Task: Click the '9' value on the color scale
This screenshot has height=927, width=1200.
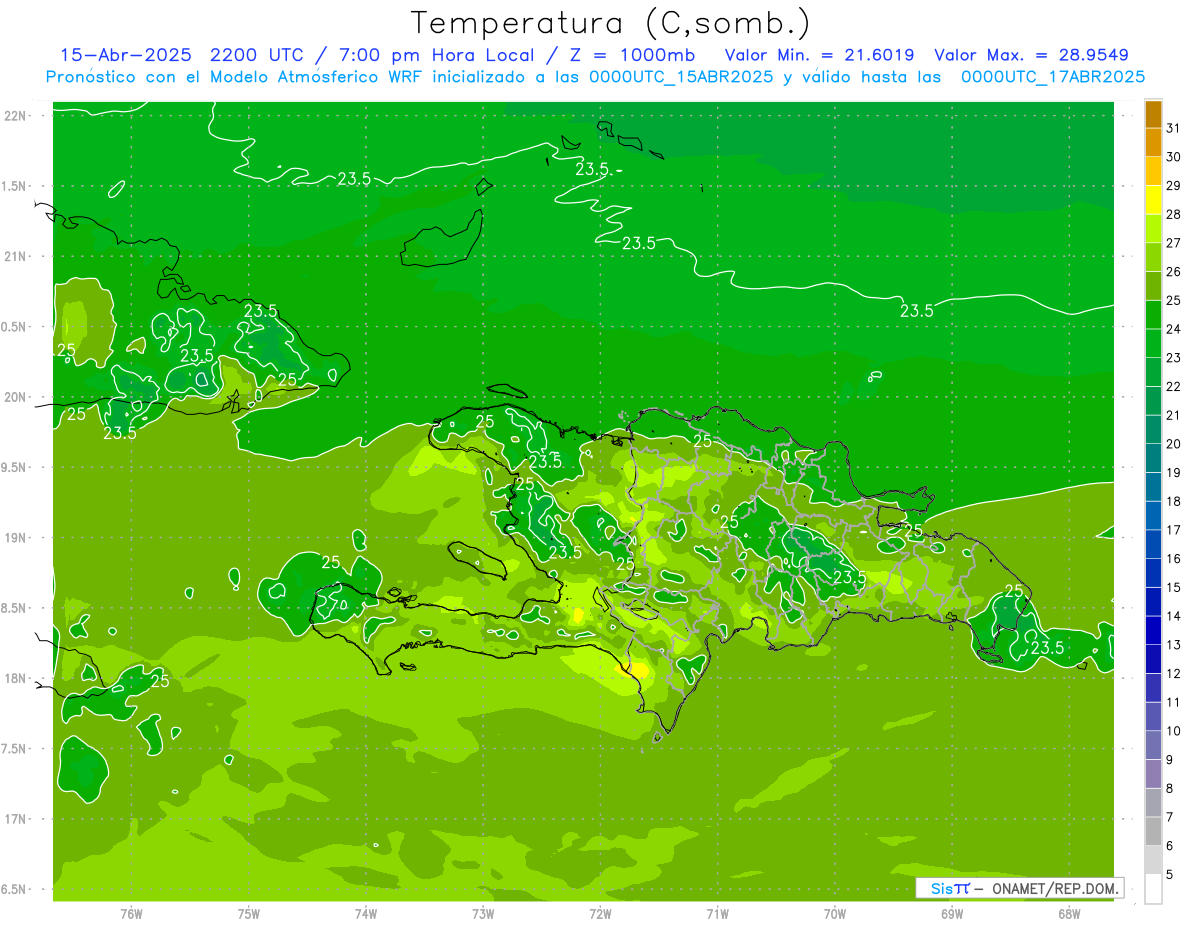Action: pyautogui.click(x=1170, y=760)
